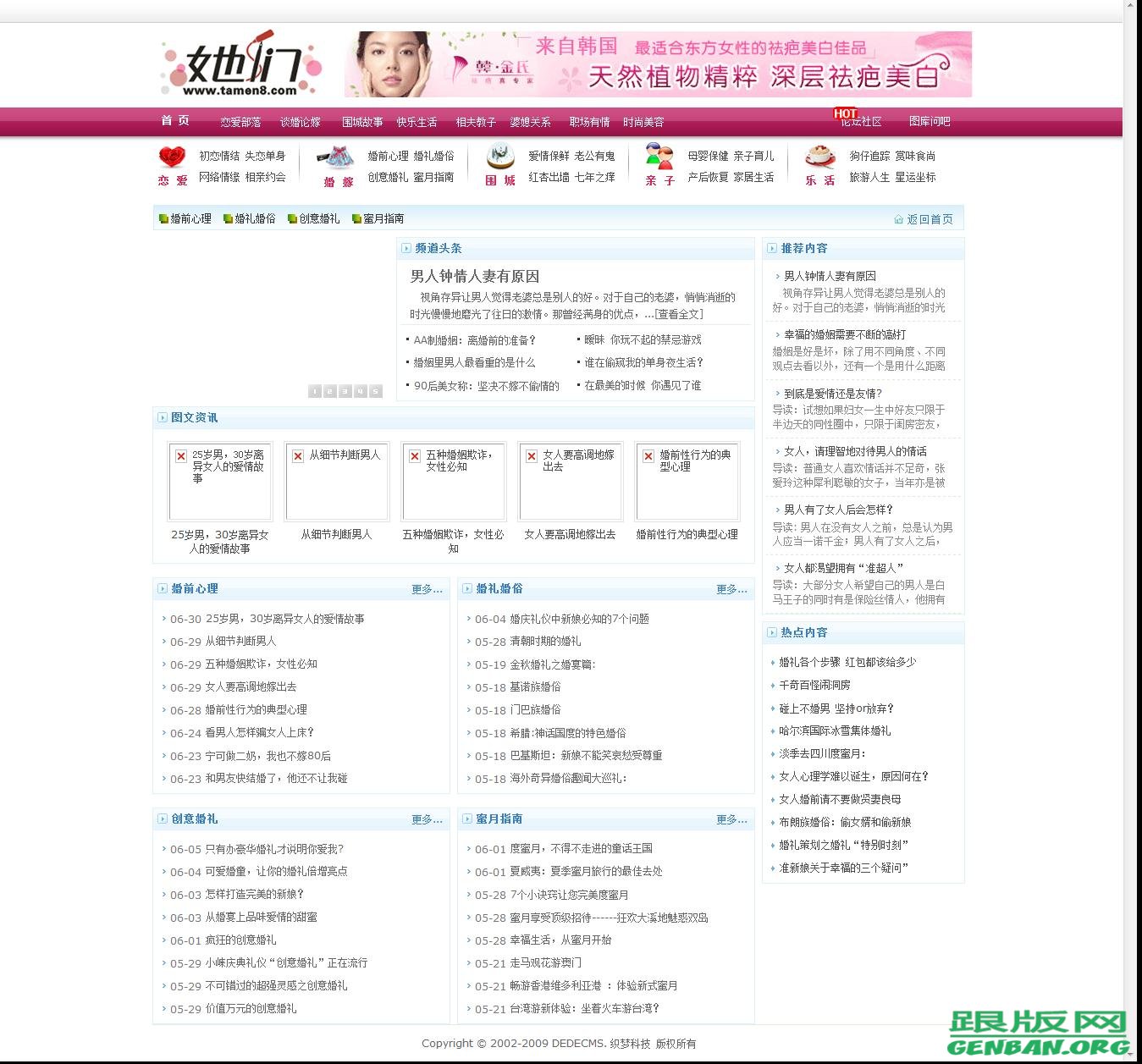Open the 首页 navigation item
This screenshot has height=1064, width=1142.
(174, 121)
